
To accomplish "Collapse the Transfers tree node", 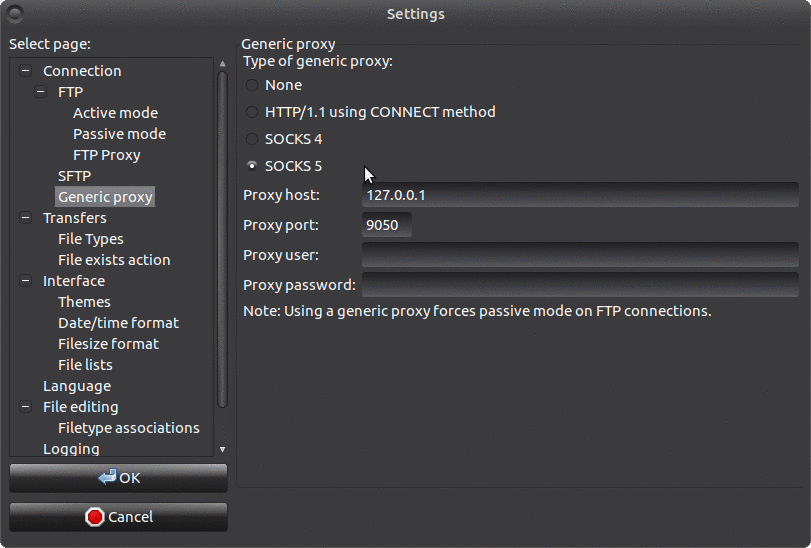I will pos(24,218).
